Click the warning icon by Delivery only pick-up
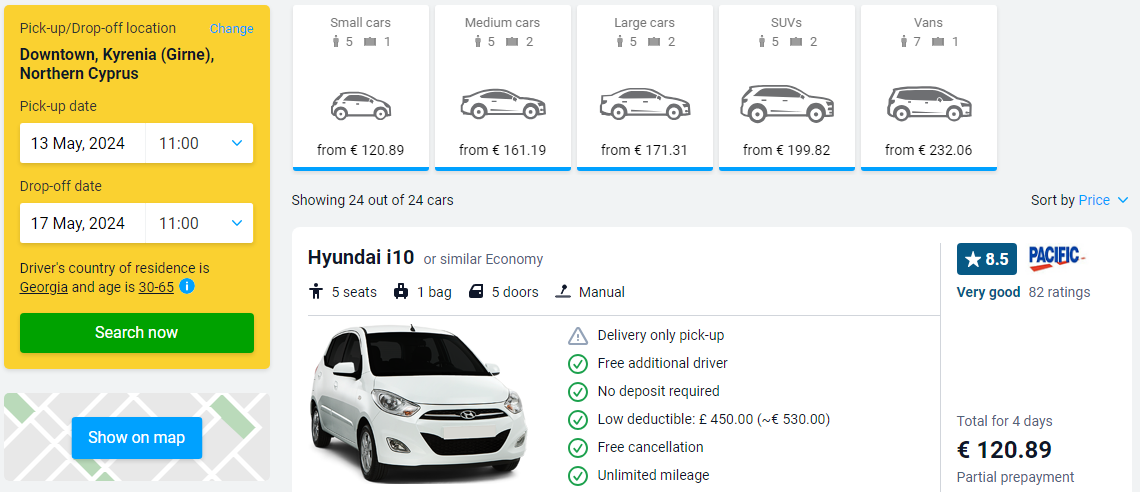This screenshot has height=492, width=1140. pos(577,336)
